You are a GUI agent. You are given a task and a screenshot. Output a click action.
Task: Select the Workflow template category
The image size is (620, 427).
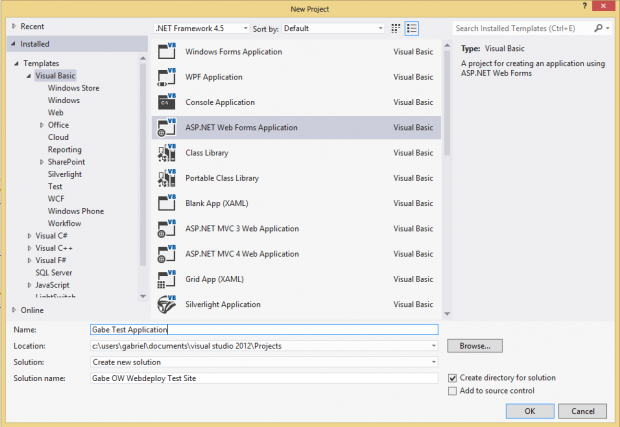coord(64,223)
